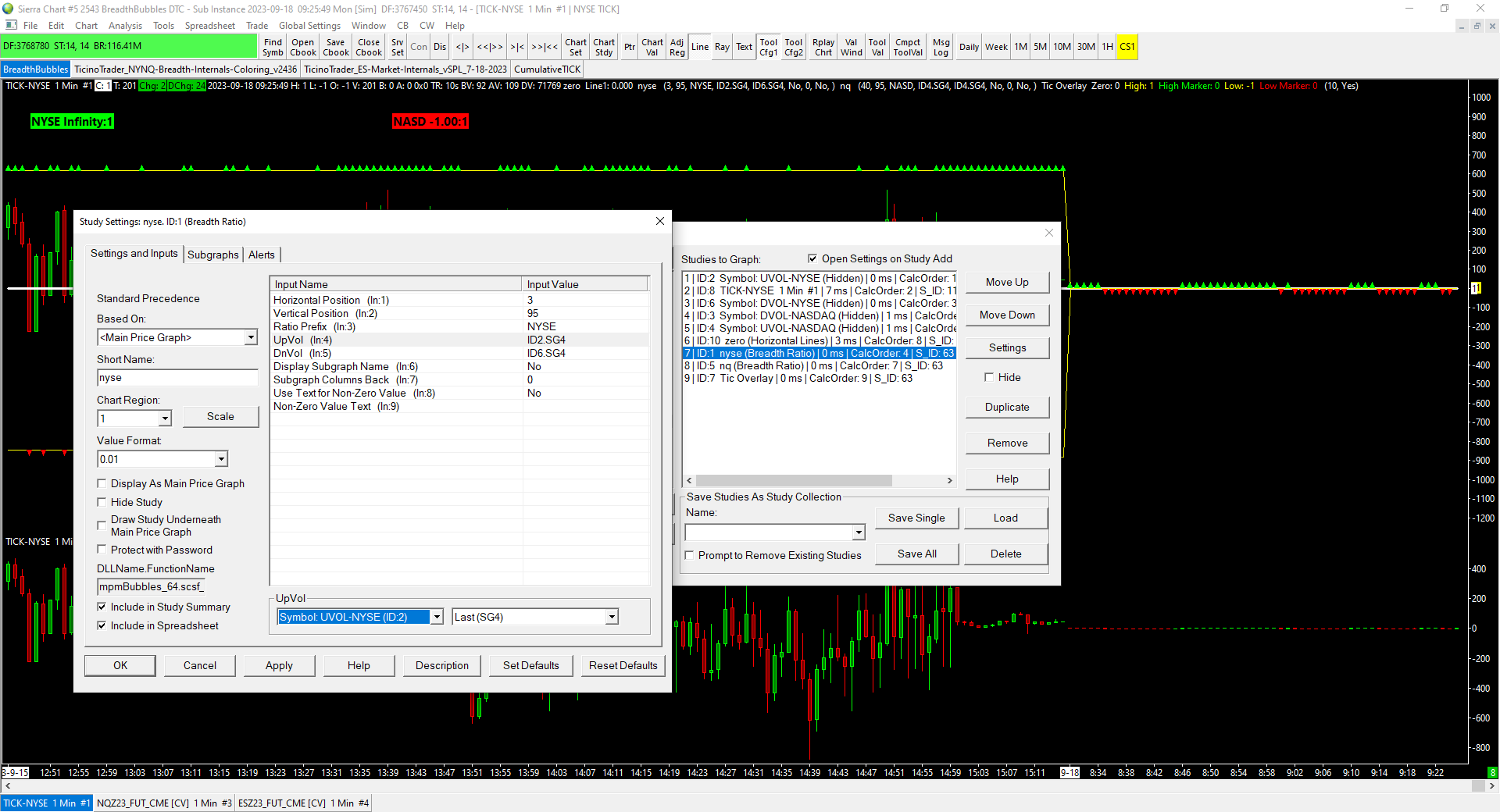Viewport: 1500px width, 812px height.
Task: Click the Save Cbook toolbar button
Action: pyautogui.click(x=336, y=47)
